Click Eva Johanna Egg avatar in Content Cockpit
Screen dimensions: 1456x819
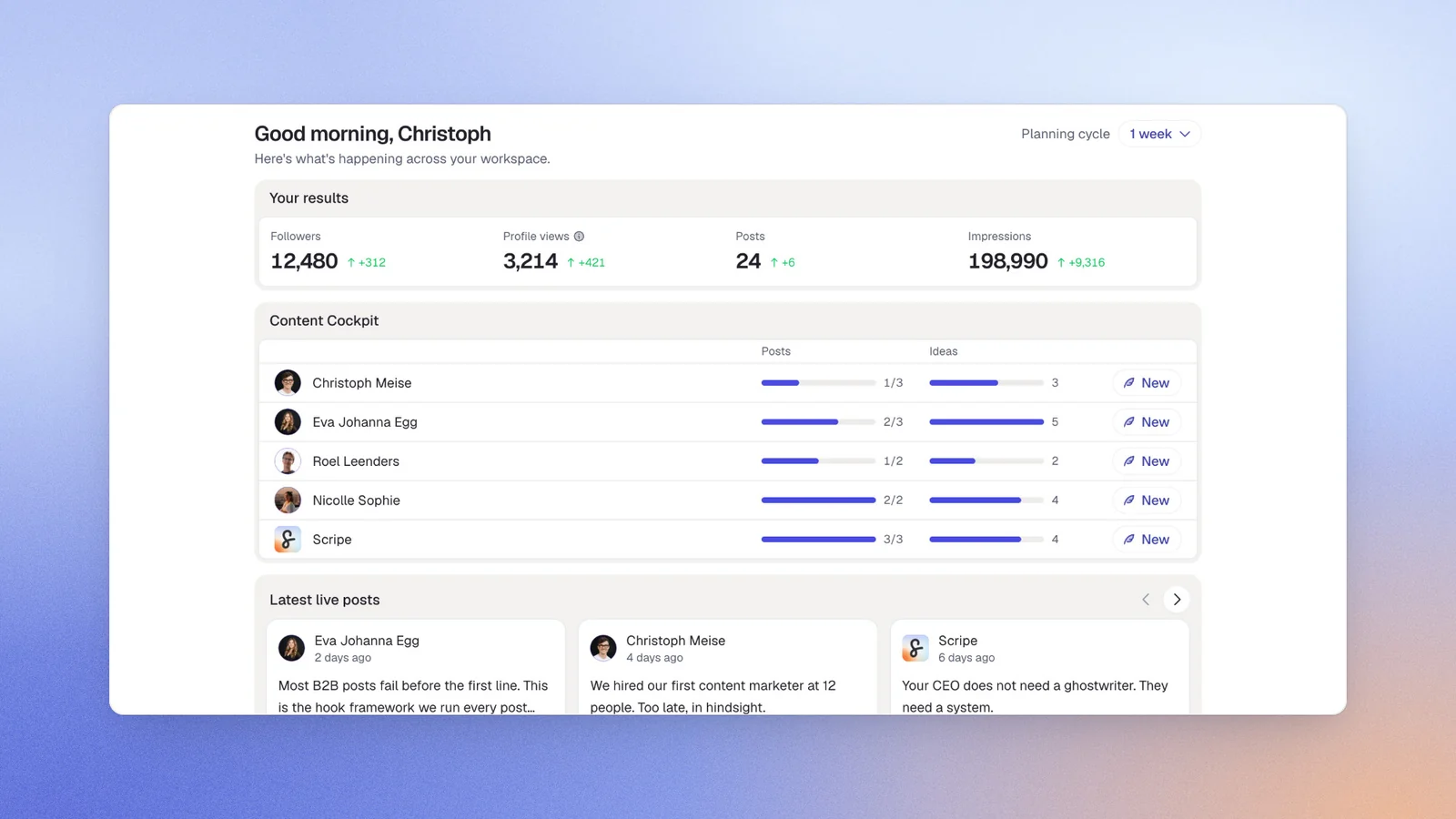288,422
